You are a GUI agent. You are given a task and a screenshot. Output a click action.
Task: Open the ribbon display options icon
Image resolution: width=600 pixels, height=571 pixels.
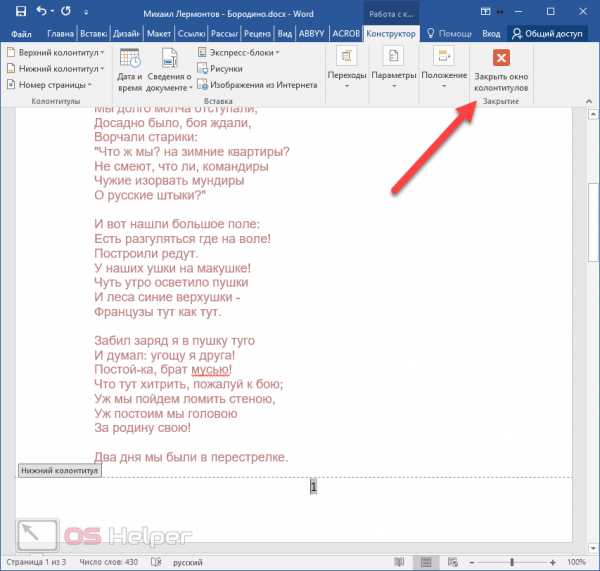485,11
